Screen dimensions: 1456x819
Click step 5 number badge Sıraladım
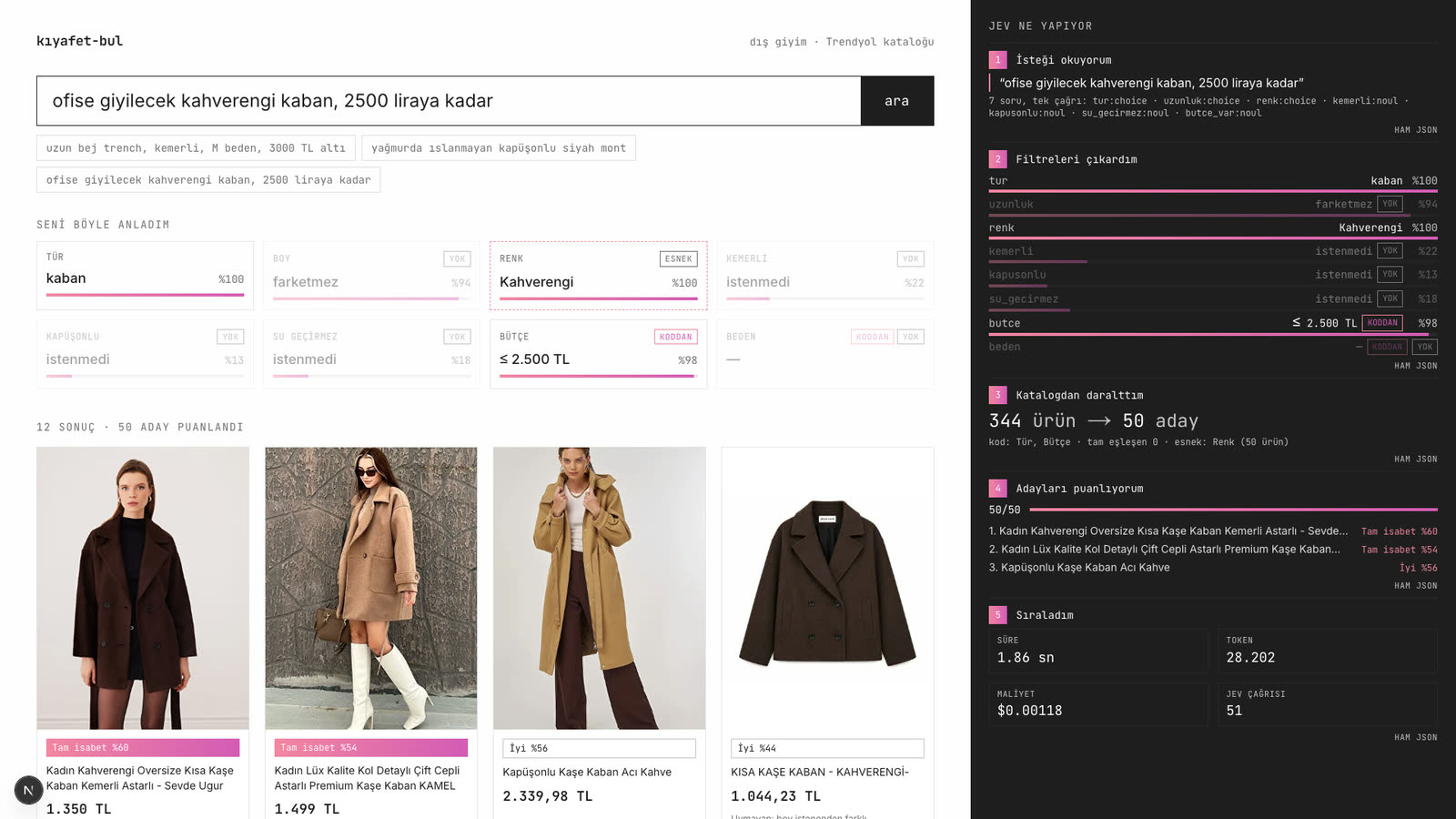(x=997, y=615)
